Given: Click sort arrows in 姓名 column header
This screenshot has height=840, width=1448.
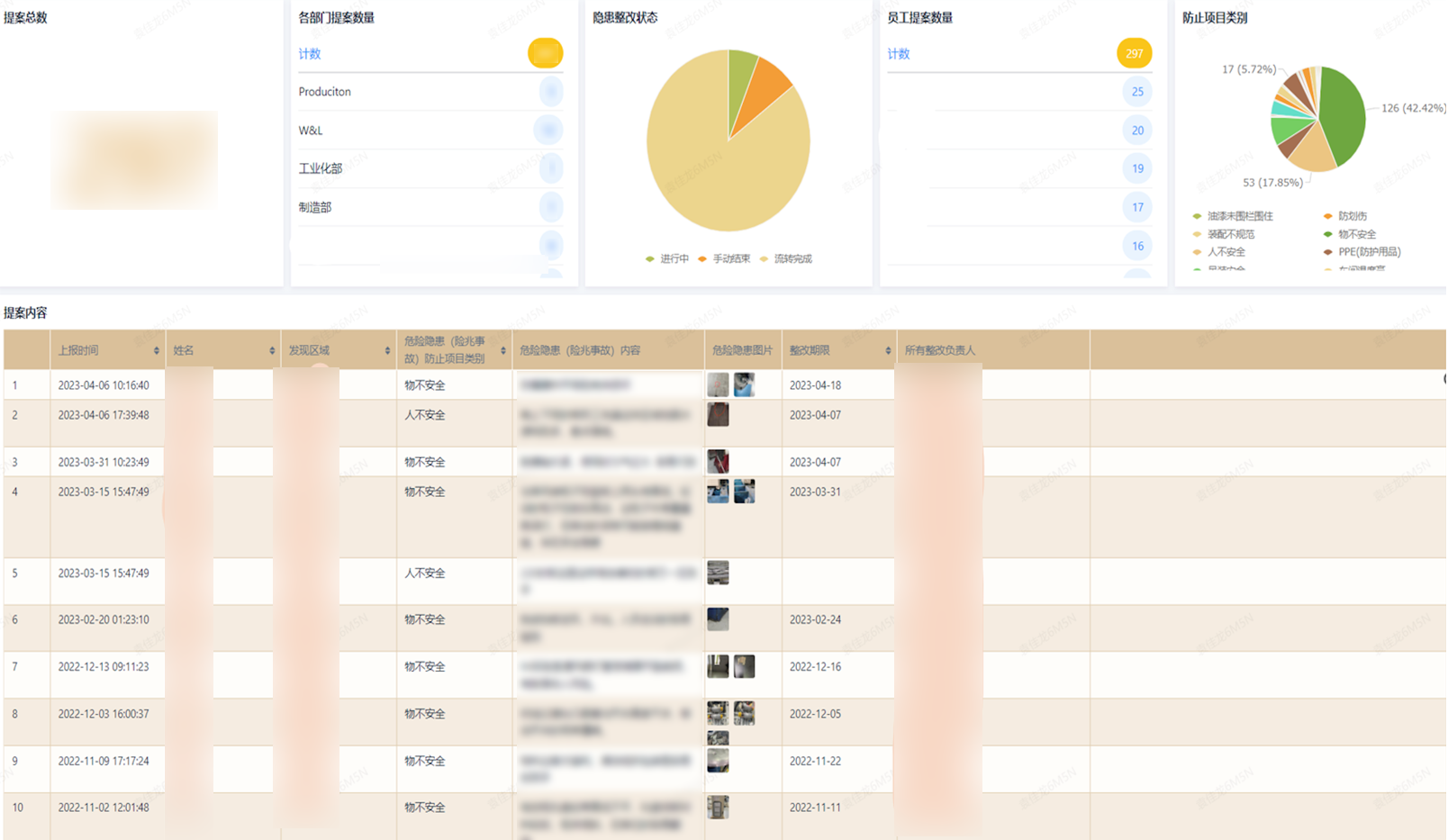Looking at the screenshot, I should tap(272, 350).
